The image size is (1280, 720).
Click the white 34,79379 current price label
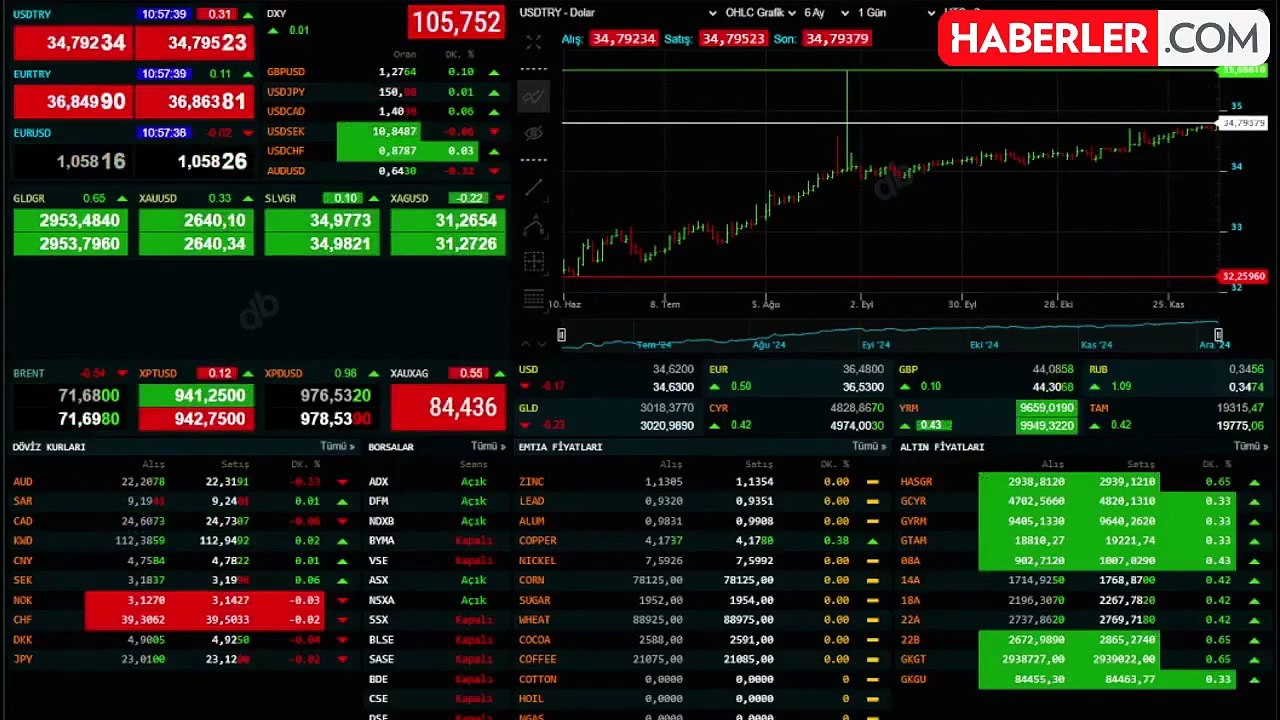1243,123
